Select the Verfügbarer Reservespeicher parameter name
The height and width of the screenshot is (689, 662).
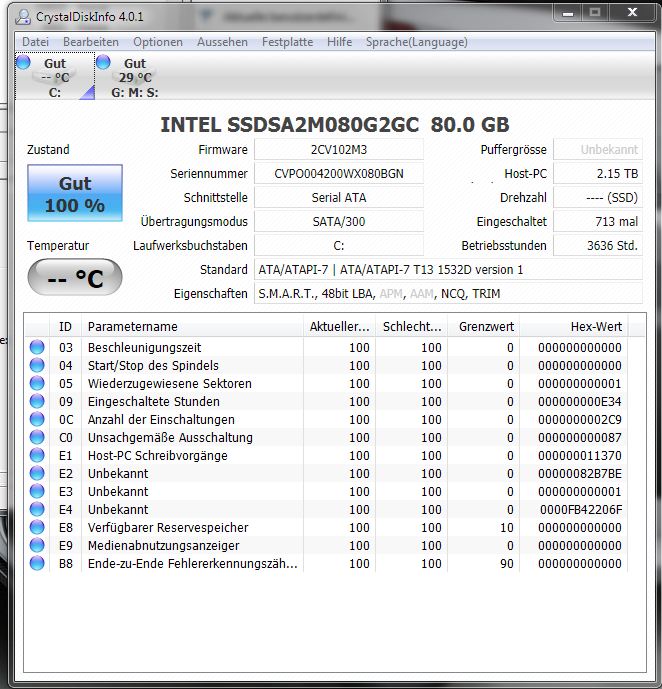tap(168, 528)
